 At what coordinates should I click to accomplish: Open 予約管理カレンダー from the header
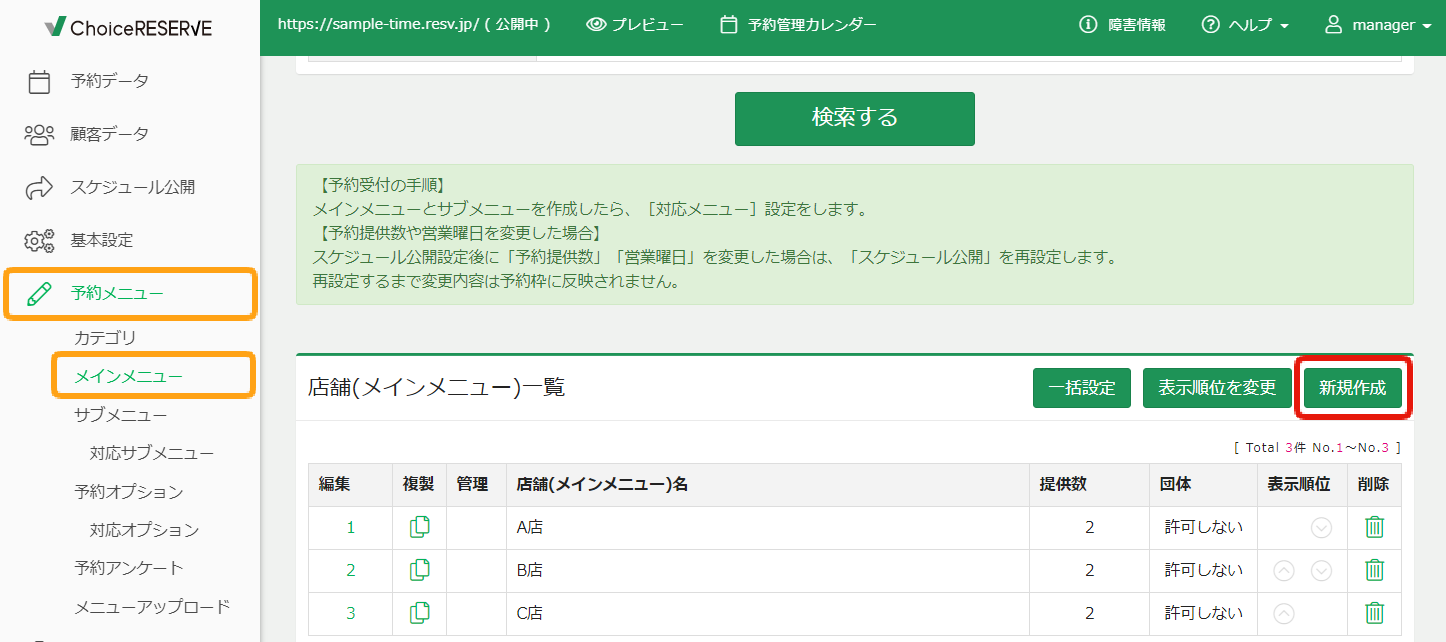pyautogui.click(x=798, y=25)
